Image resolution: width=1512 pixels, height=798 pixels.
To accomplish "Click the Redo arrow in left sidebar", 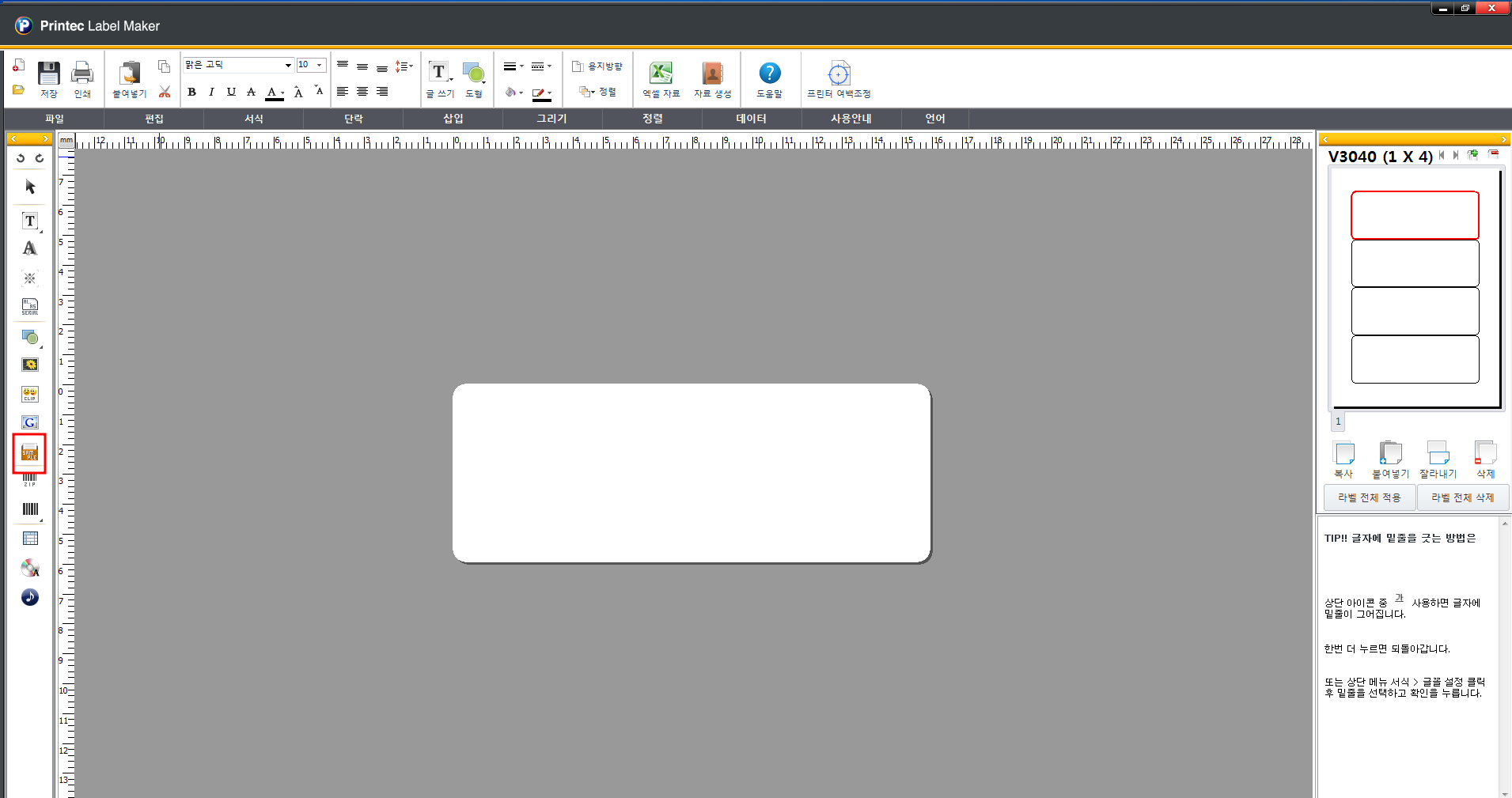I will coord(39,158).
